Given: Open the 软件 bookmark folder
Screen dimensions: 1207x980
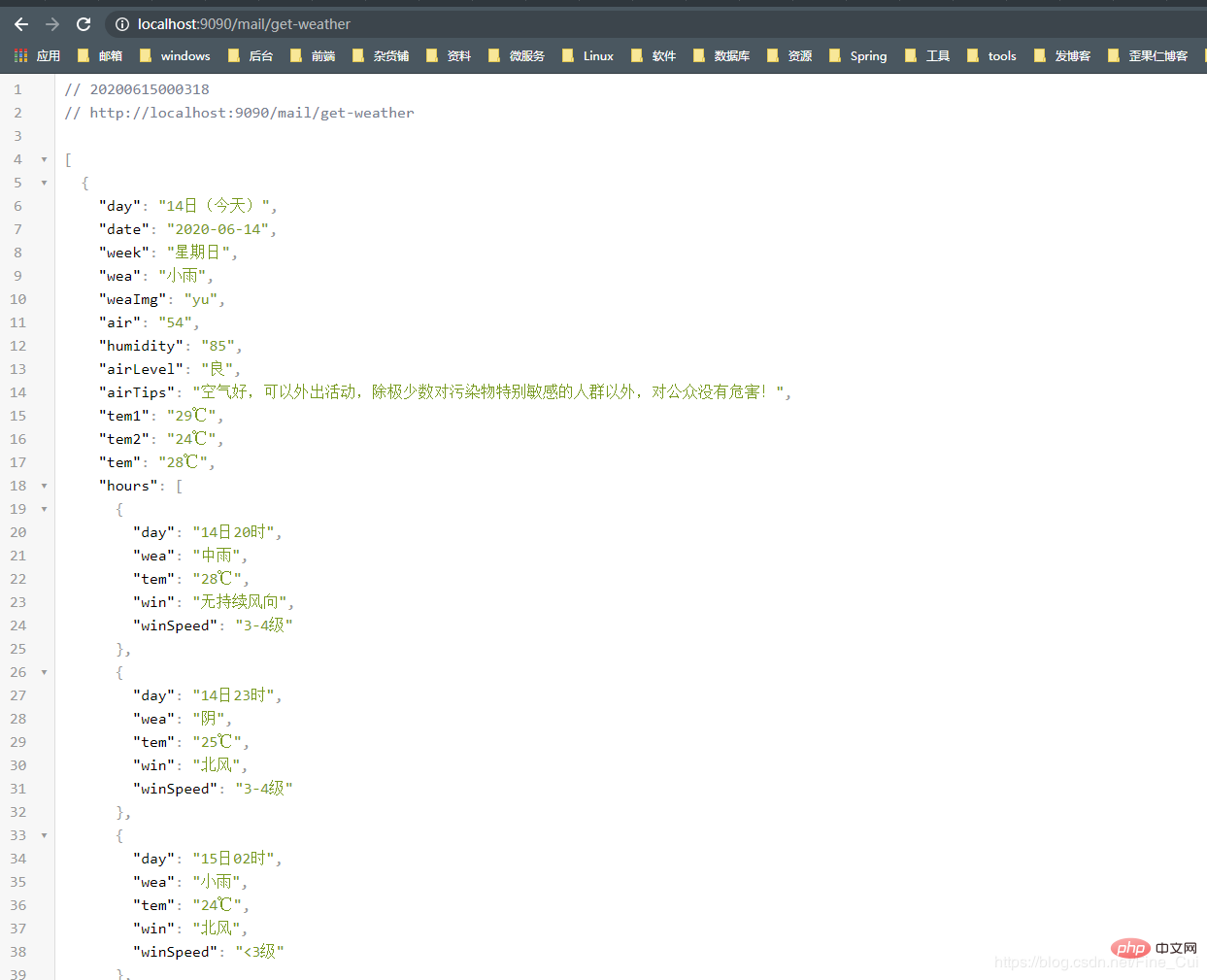Looking at the screenshot, I should coord(654,56).
